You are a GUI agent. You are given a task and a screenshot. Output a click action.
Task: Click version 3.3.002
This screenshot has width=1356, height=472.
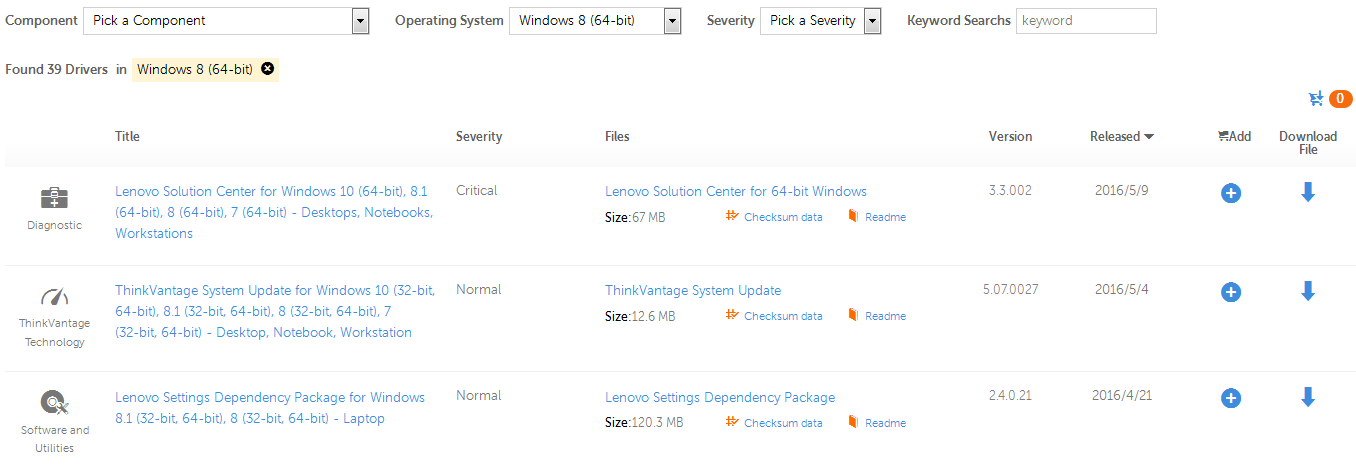click(1010, 191)
